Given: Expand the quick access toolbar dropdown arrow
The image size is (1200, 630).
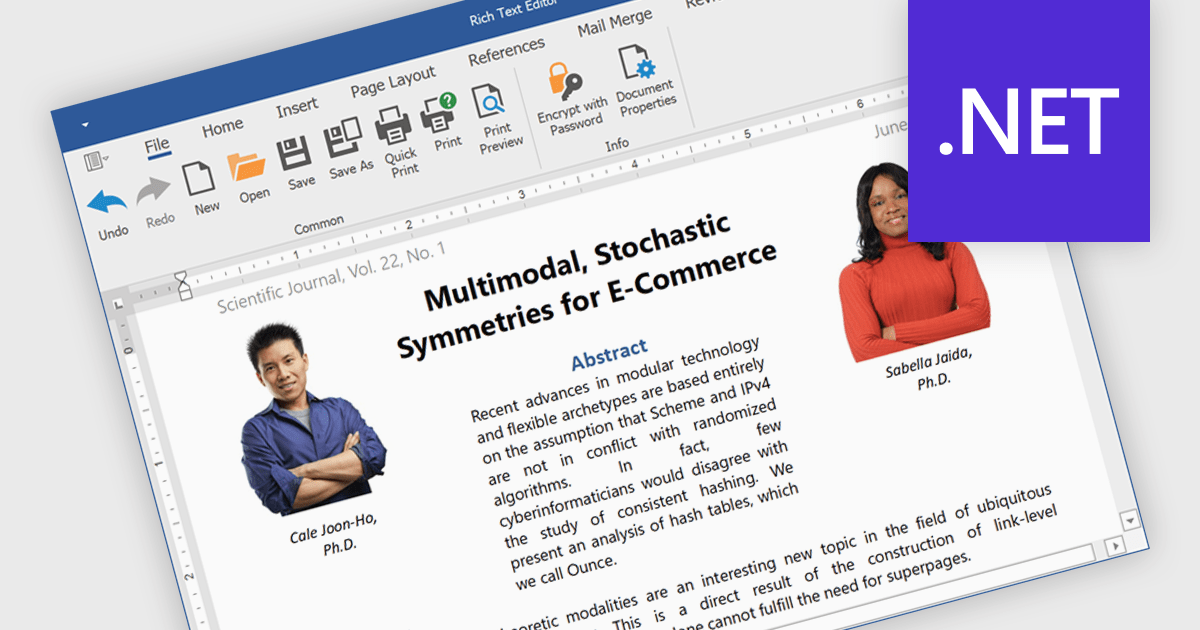Looking at the screenshot, I should tap(86, 124).
